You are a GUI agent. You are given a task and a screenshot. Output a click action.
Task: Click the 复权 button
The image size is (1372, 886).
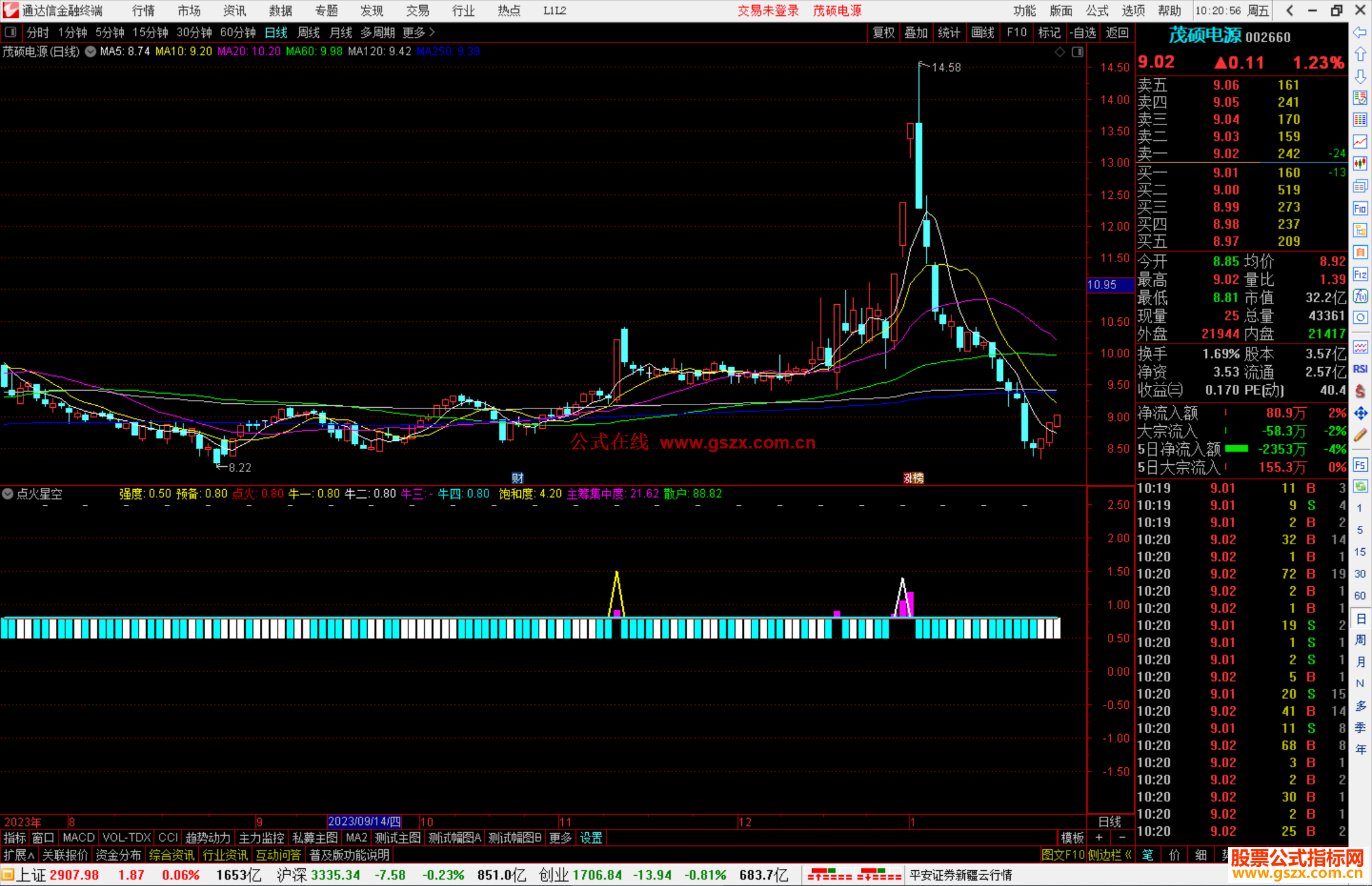883,32
